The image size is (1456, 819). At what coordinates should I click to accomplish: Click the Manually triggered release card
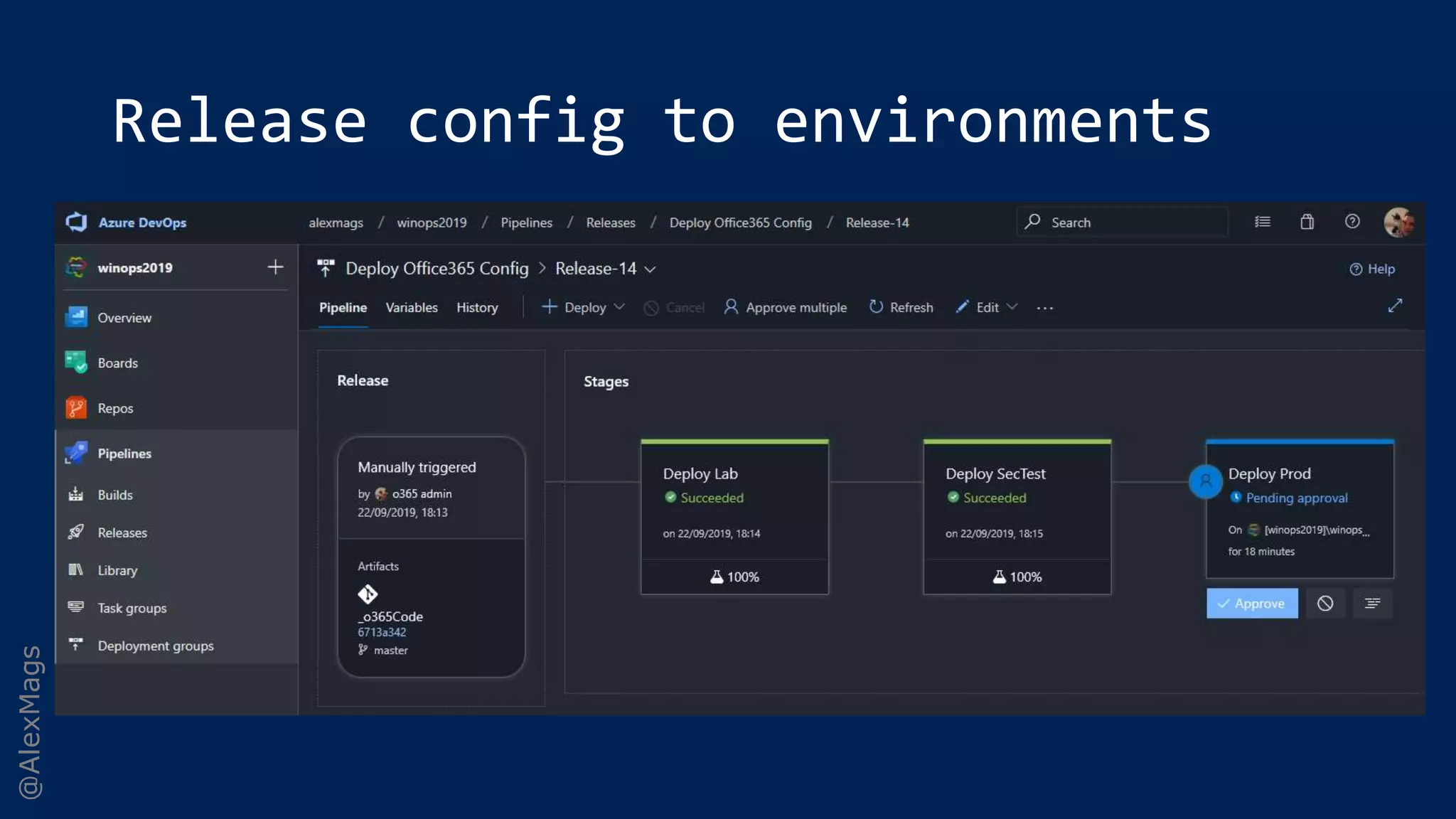pyautogui.click(x=431, y=488)
